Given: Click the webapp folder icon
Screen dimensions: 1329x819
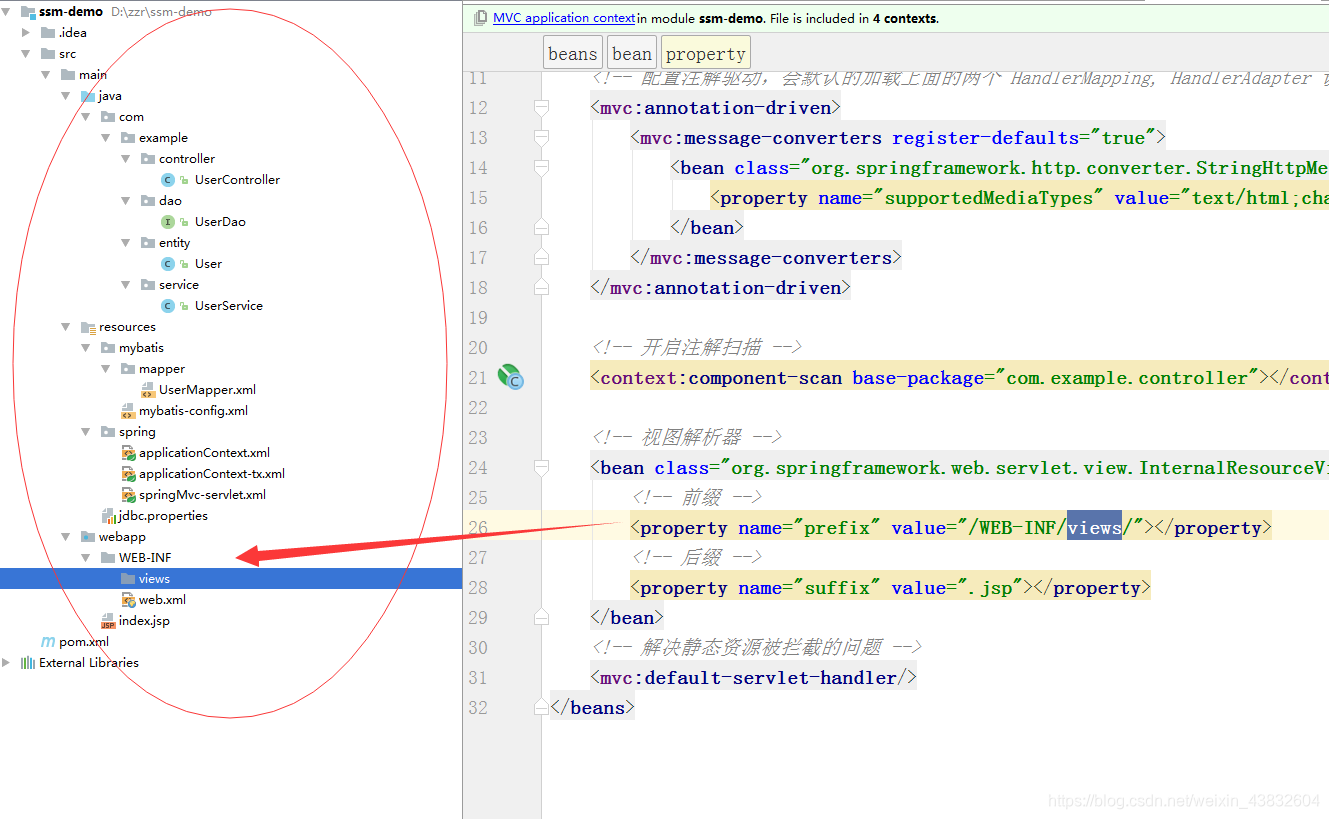Looking at the screenshot, I should point(88,537).
